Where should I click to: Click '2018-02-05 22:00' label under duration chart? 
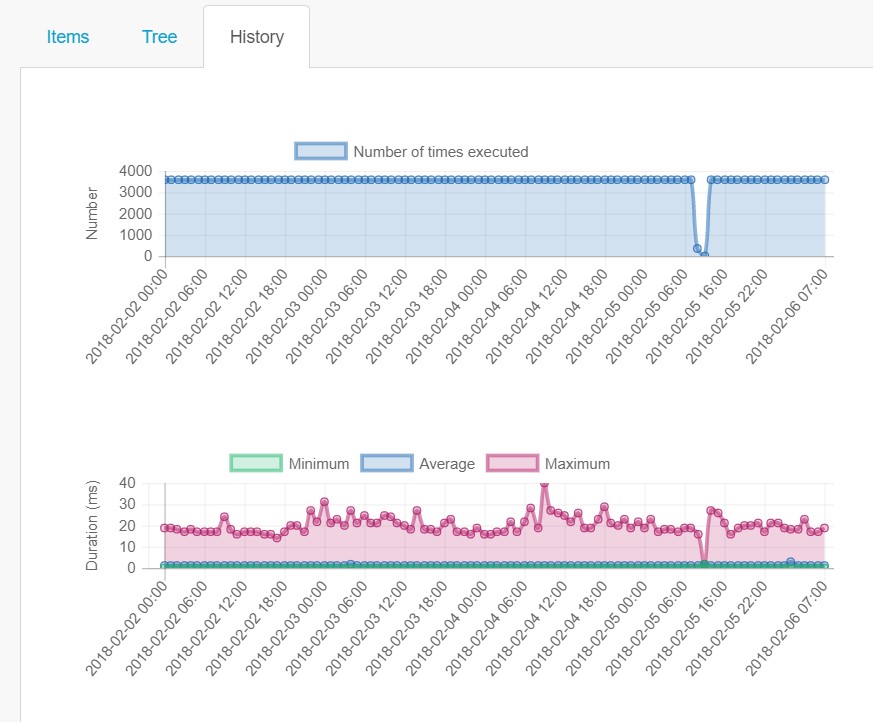pyautogui.click(x=727, y=628)
